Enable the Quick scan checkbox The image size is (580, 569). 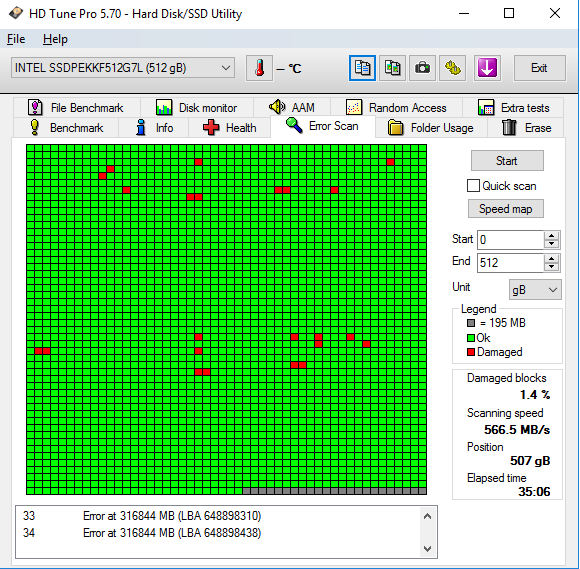473,186
